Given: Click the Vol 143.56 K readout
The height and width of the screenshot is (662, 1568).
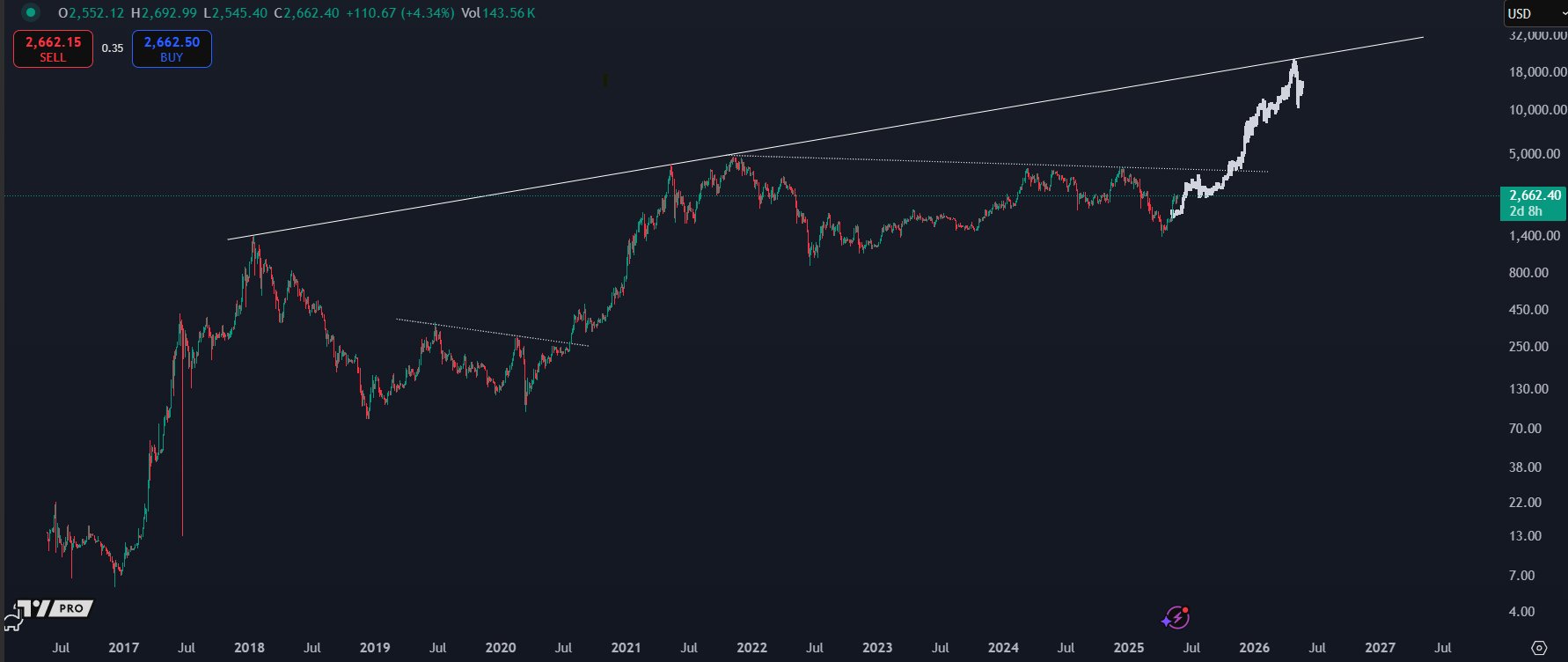Looking at the screenshot, I should (497, 13).
